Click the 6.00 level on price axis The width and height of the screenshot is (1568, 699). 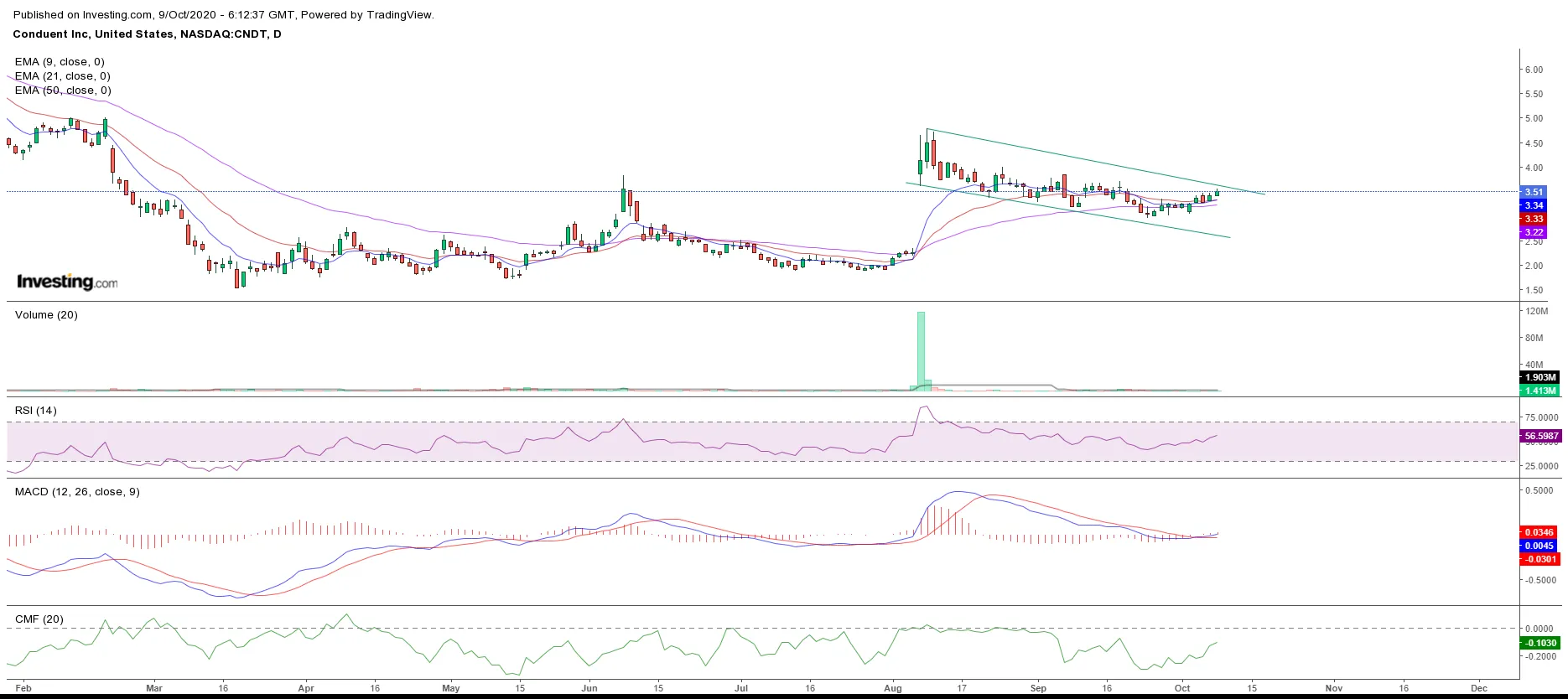tap(1534, 70)
